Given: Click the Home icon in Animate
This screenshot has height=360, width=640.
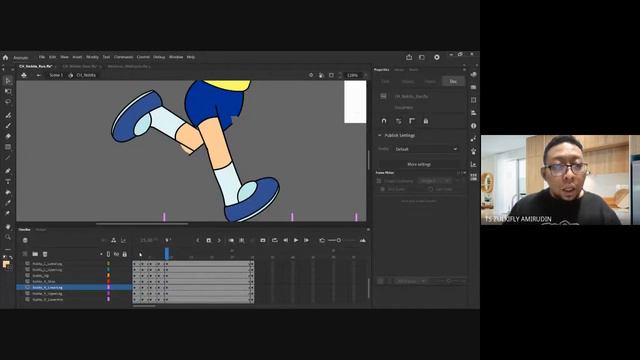Looking at the screenshot, I should coord(5,58).
